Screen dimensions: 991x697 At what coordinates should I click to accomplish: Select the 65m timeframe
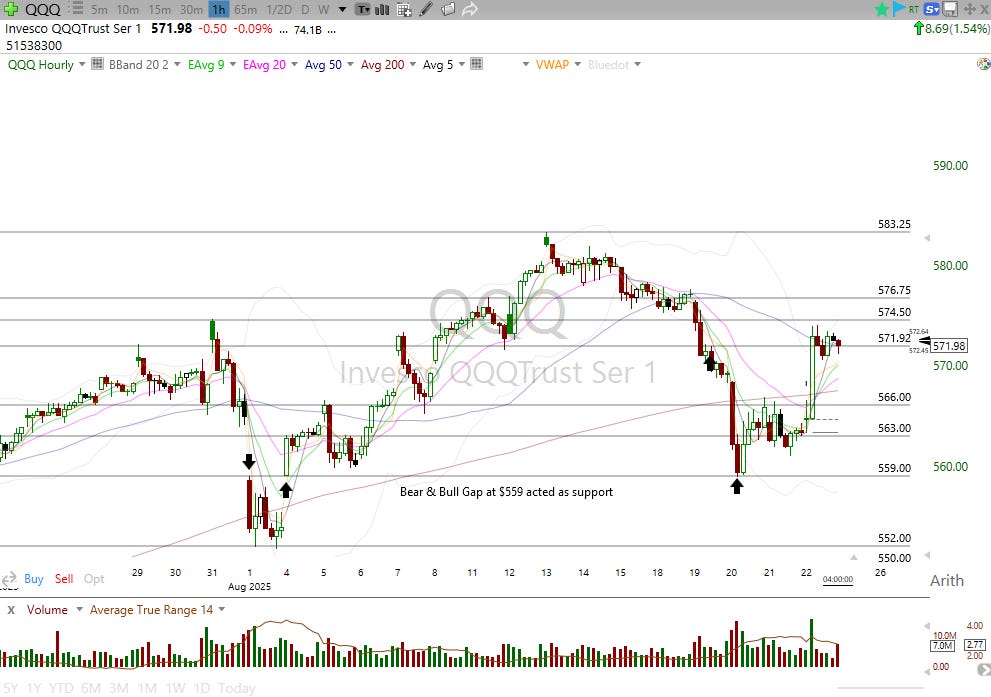tap(245, 9)
